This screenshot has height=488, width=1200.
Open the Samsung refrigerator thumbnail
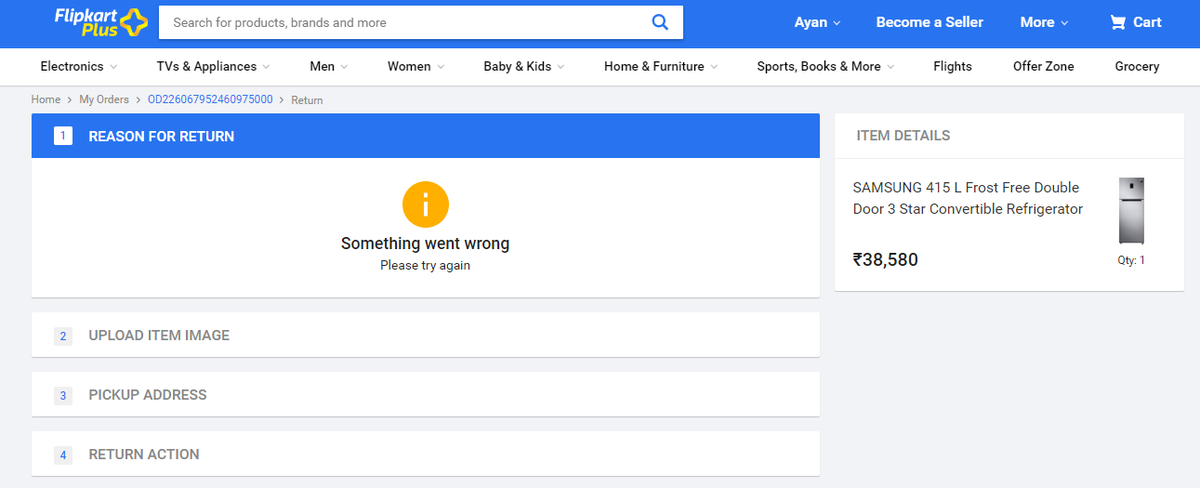click(x=1132, y=210)
